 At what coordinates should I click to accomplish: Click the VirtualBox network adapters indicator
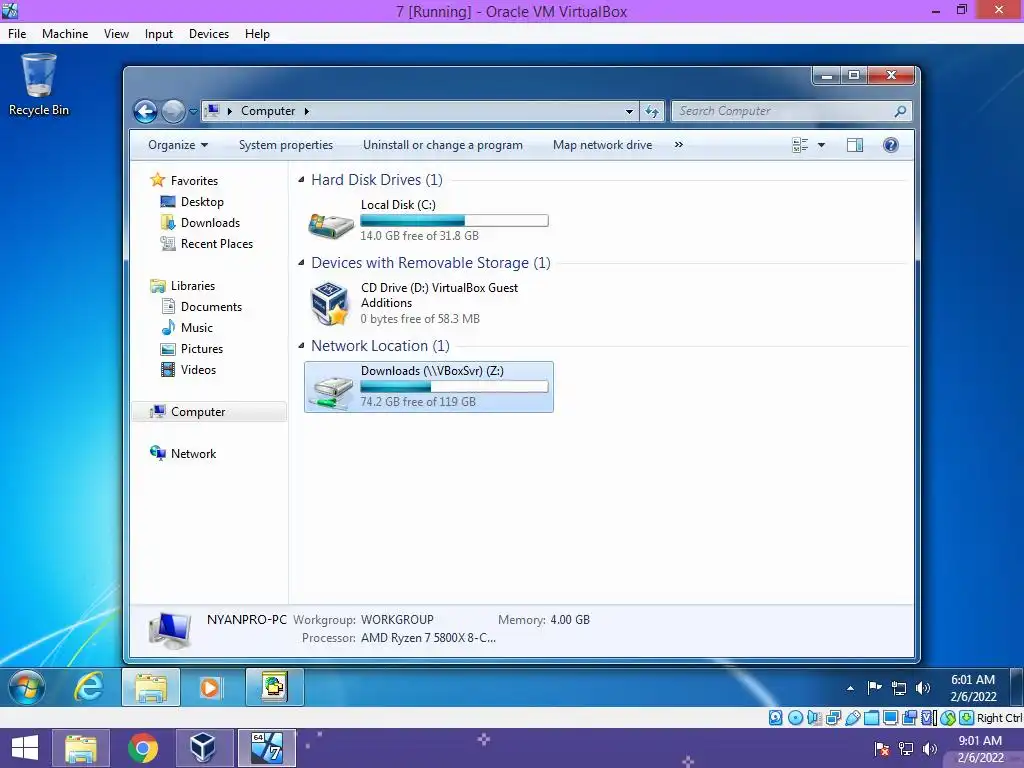(x=833, y=718)
